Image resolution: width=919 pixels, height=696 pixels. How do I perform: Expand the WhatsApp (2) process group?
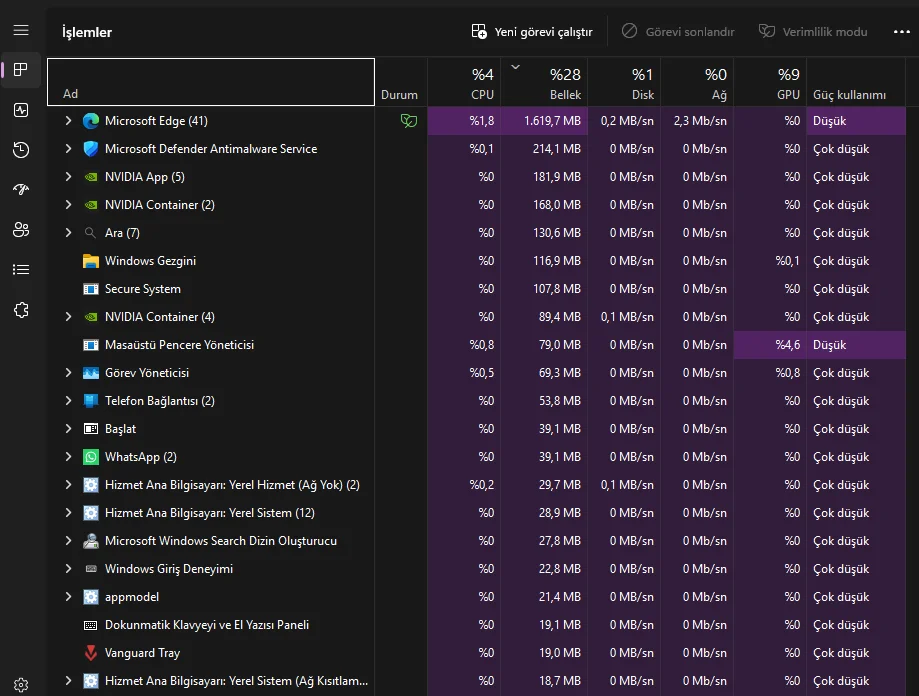[69, 457]
